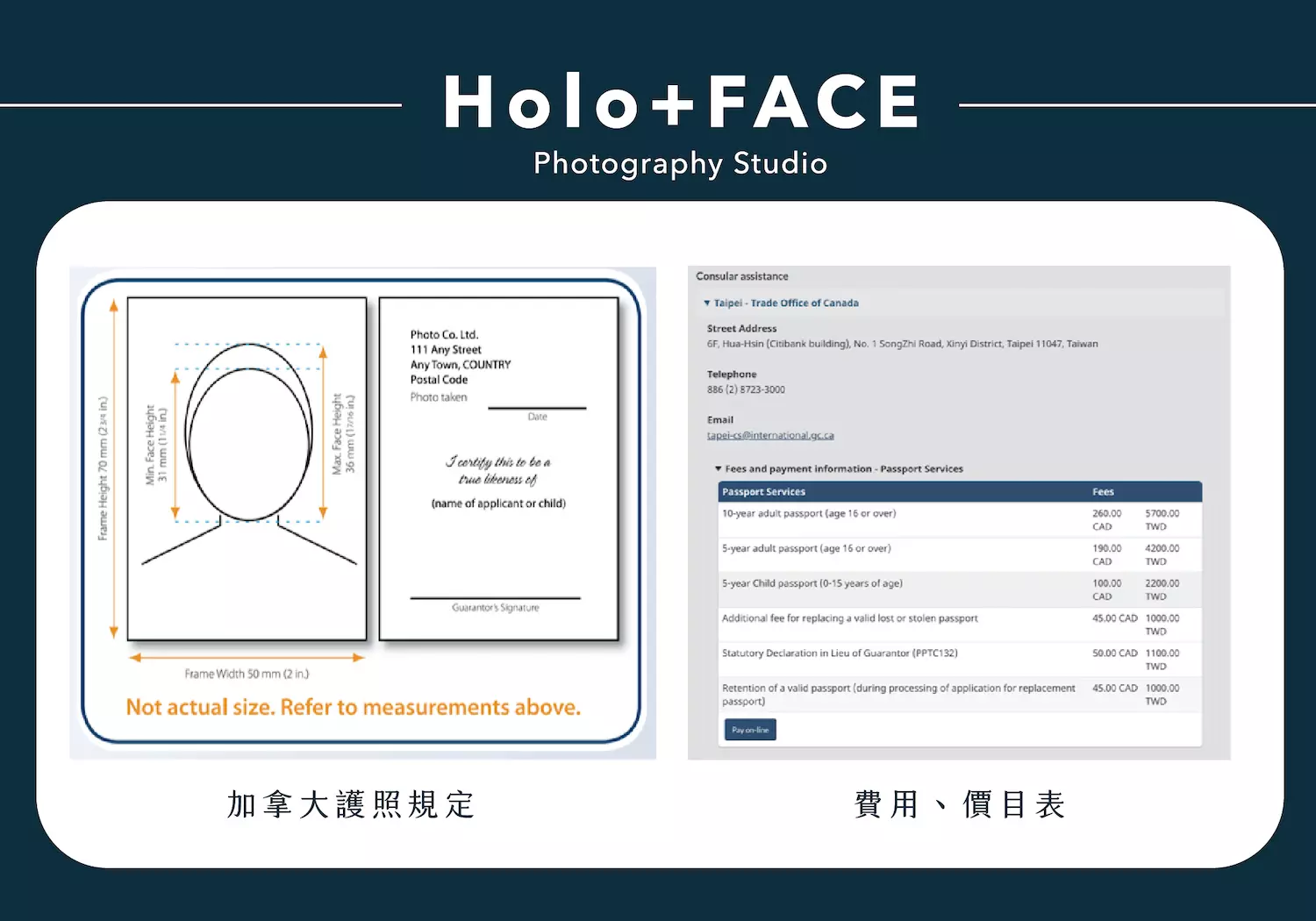Click the 4200.00 TWD fee value

[x=1162, y=555]
